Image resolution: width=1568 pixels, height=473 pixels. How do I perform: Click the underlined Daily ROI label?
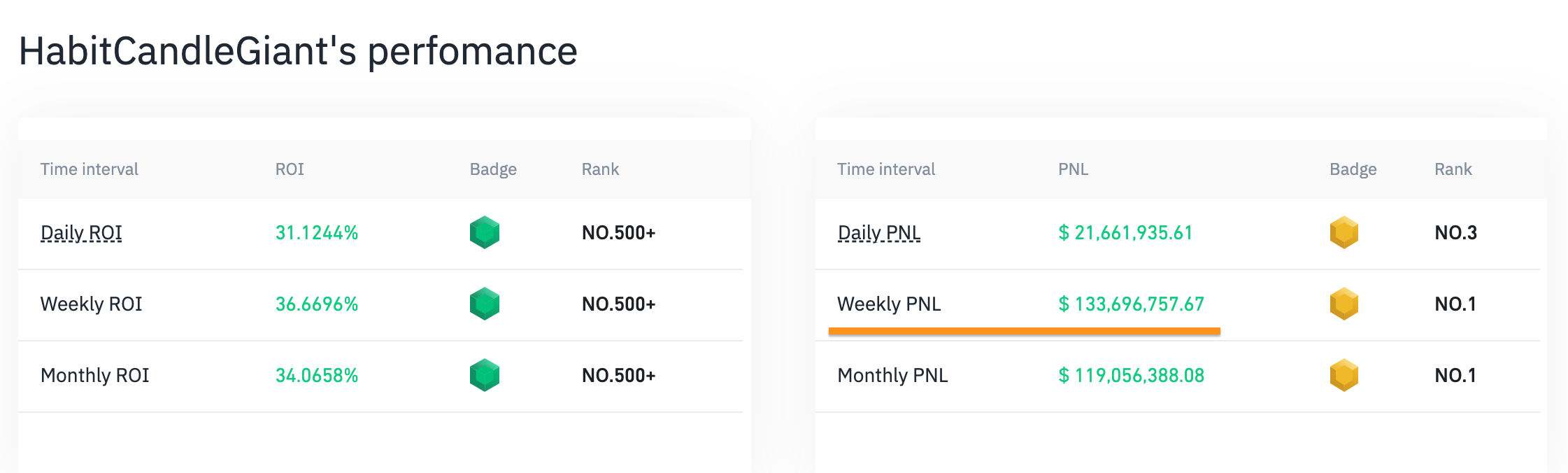coord(81,232)
